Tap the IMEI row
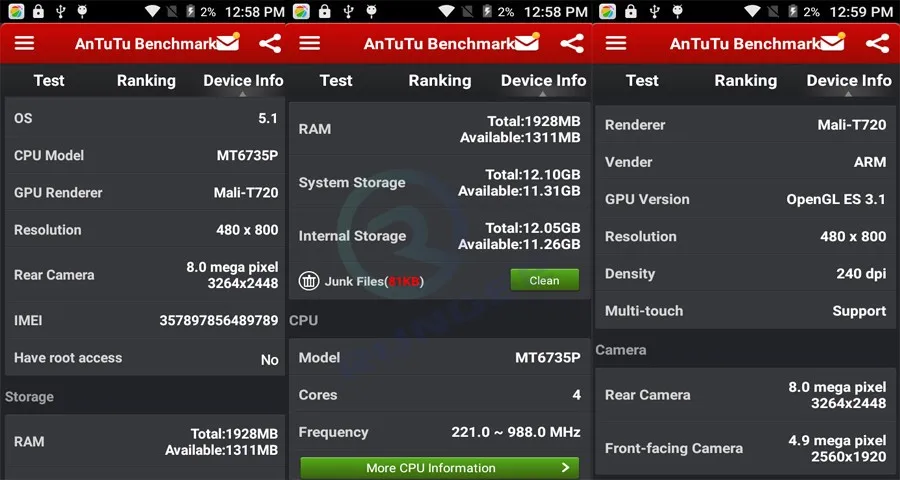900x480 pixels. 145,320
